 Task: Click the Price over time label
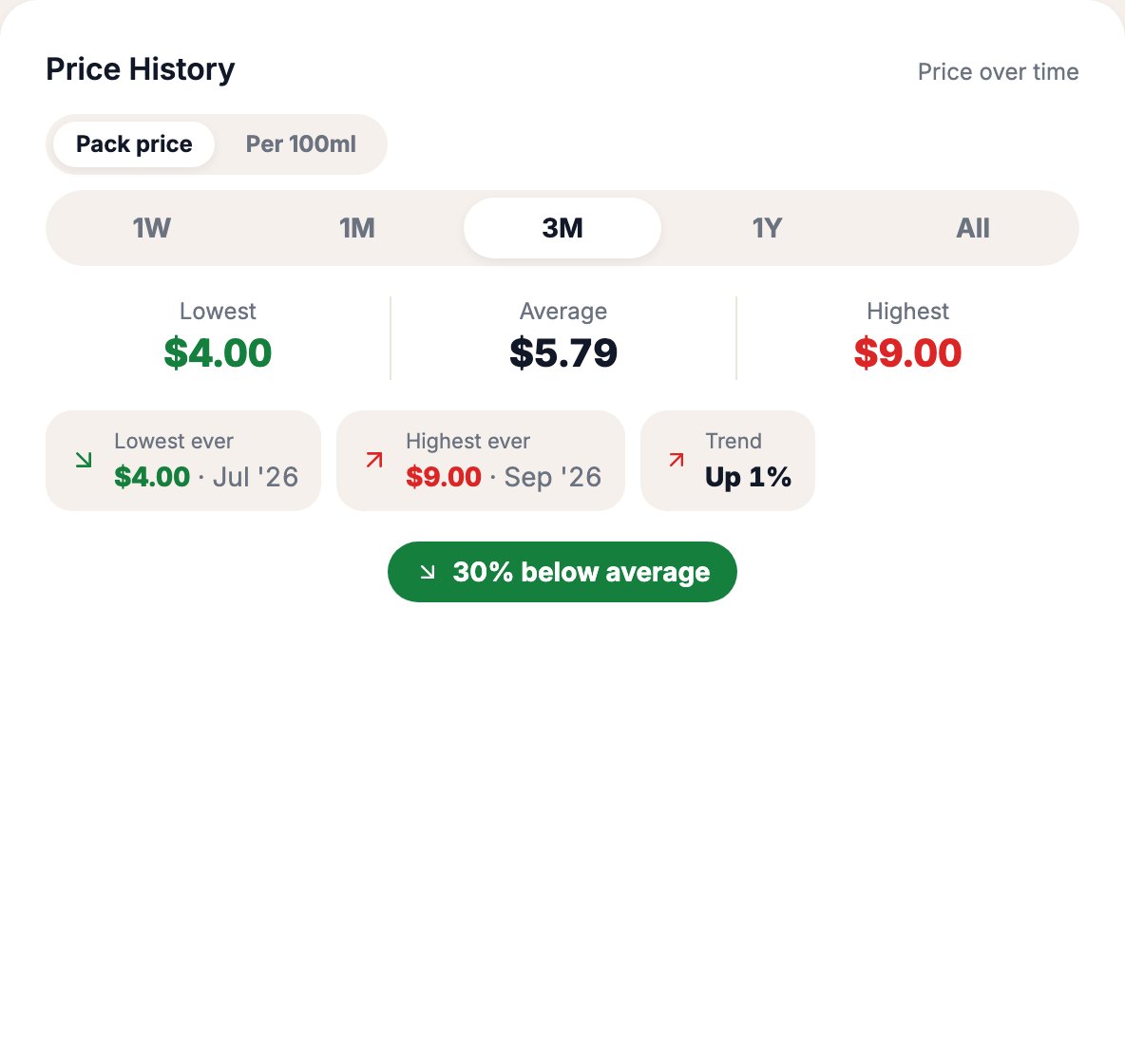coord(998,72)
